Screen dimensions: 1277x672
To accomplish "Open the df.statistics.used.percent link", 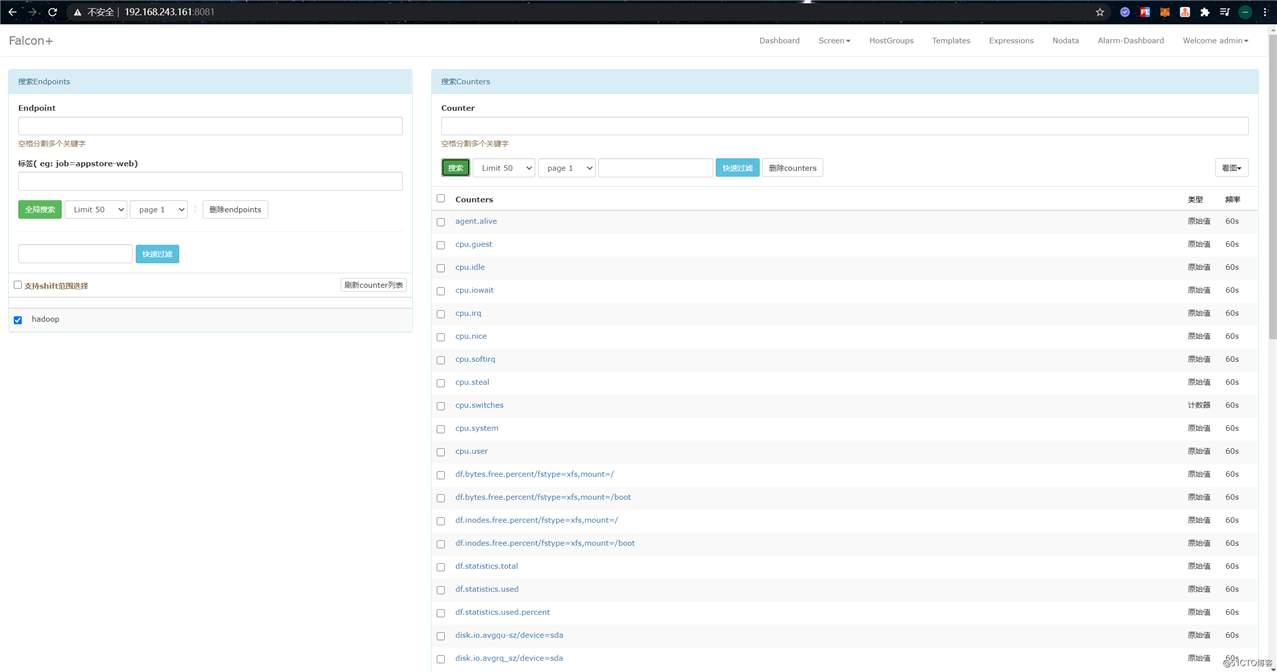I will (502, 612).
